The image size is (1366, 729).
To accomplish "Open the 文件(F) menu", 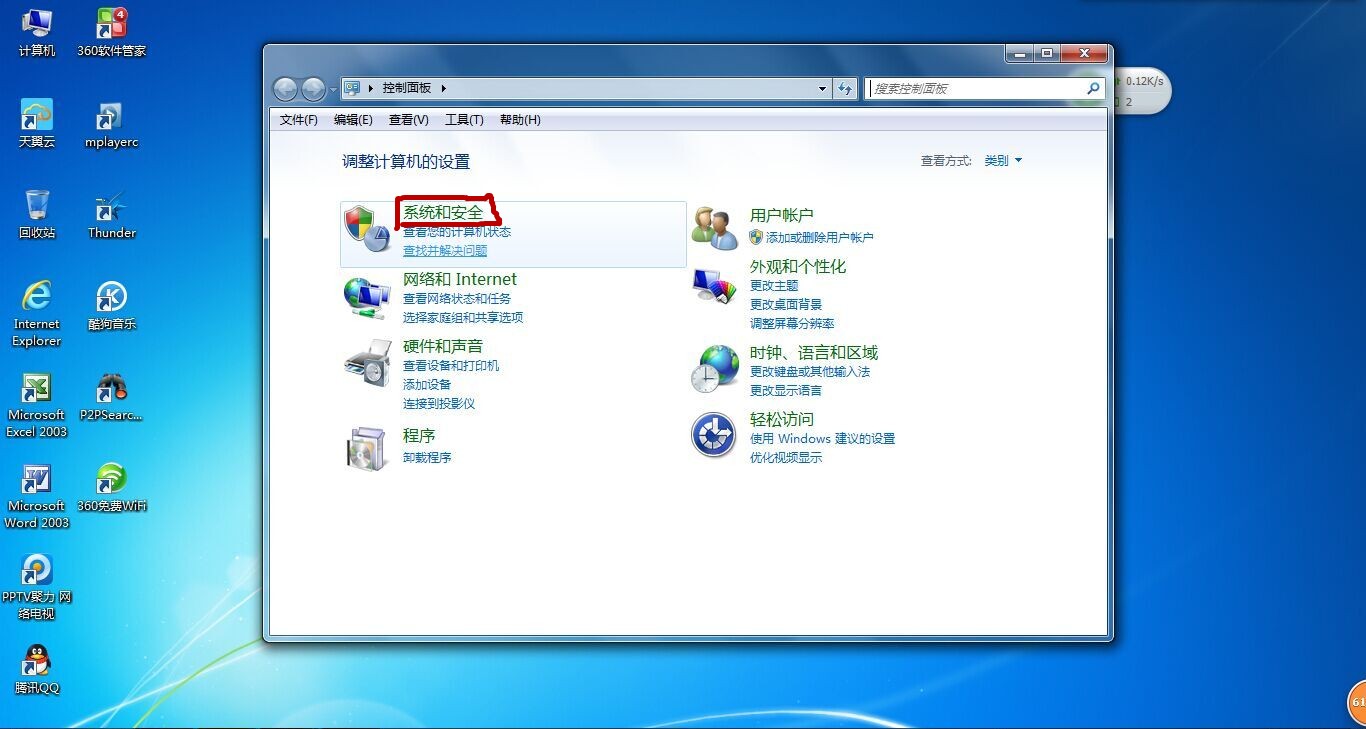I will [298, 120].
